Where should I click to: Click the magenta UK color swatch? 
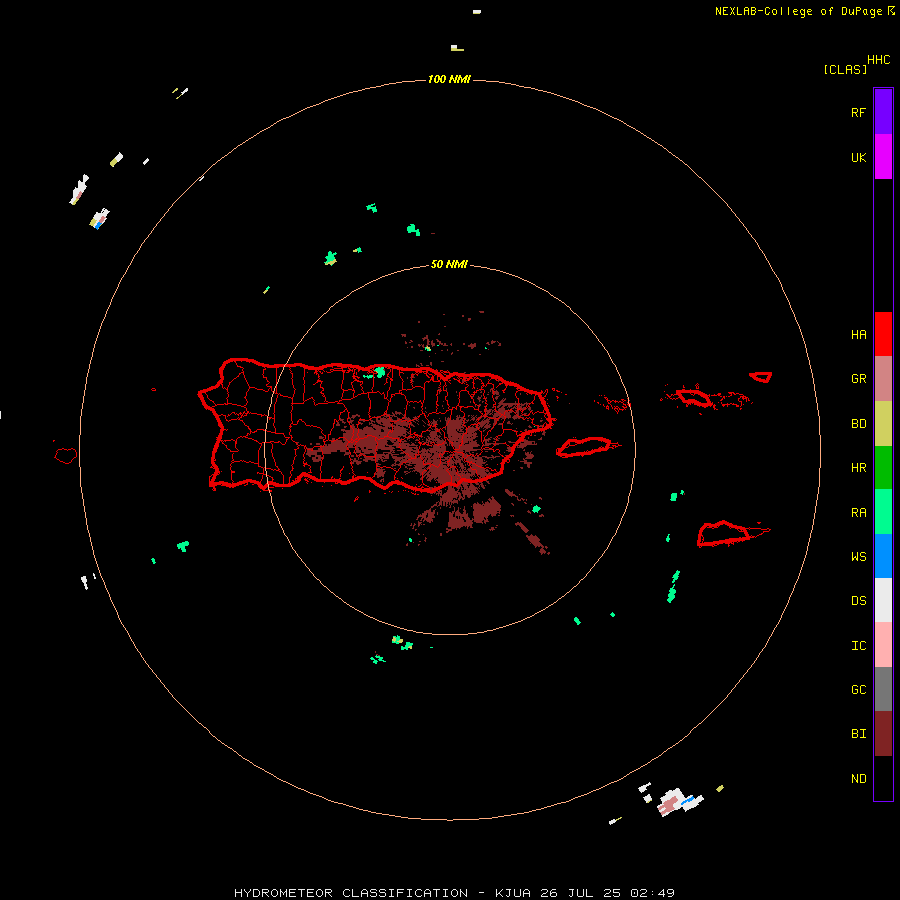tap(883, 157)
